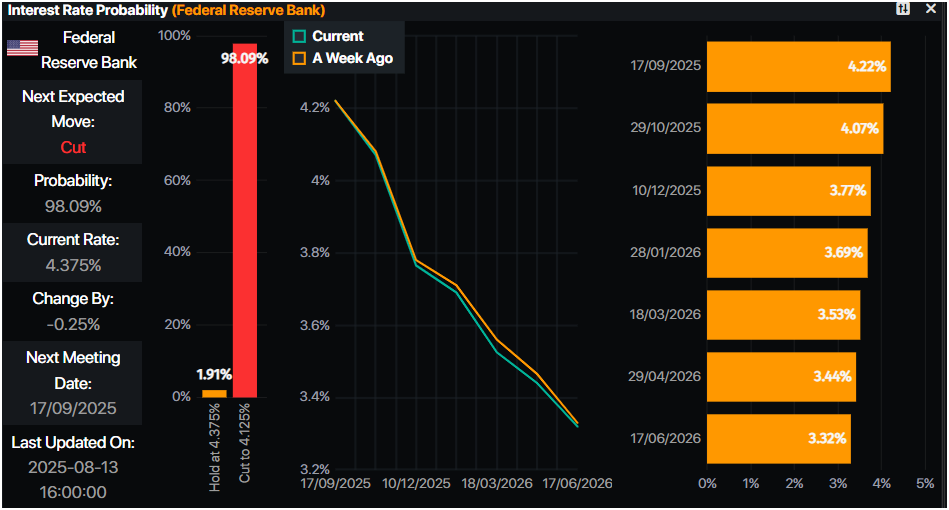Click the 29/10/2025 bar showing 4.07%
Viewport: 949px width, 510px height.
click(795, 128)
